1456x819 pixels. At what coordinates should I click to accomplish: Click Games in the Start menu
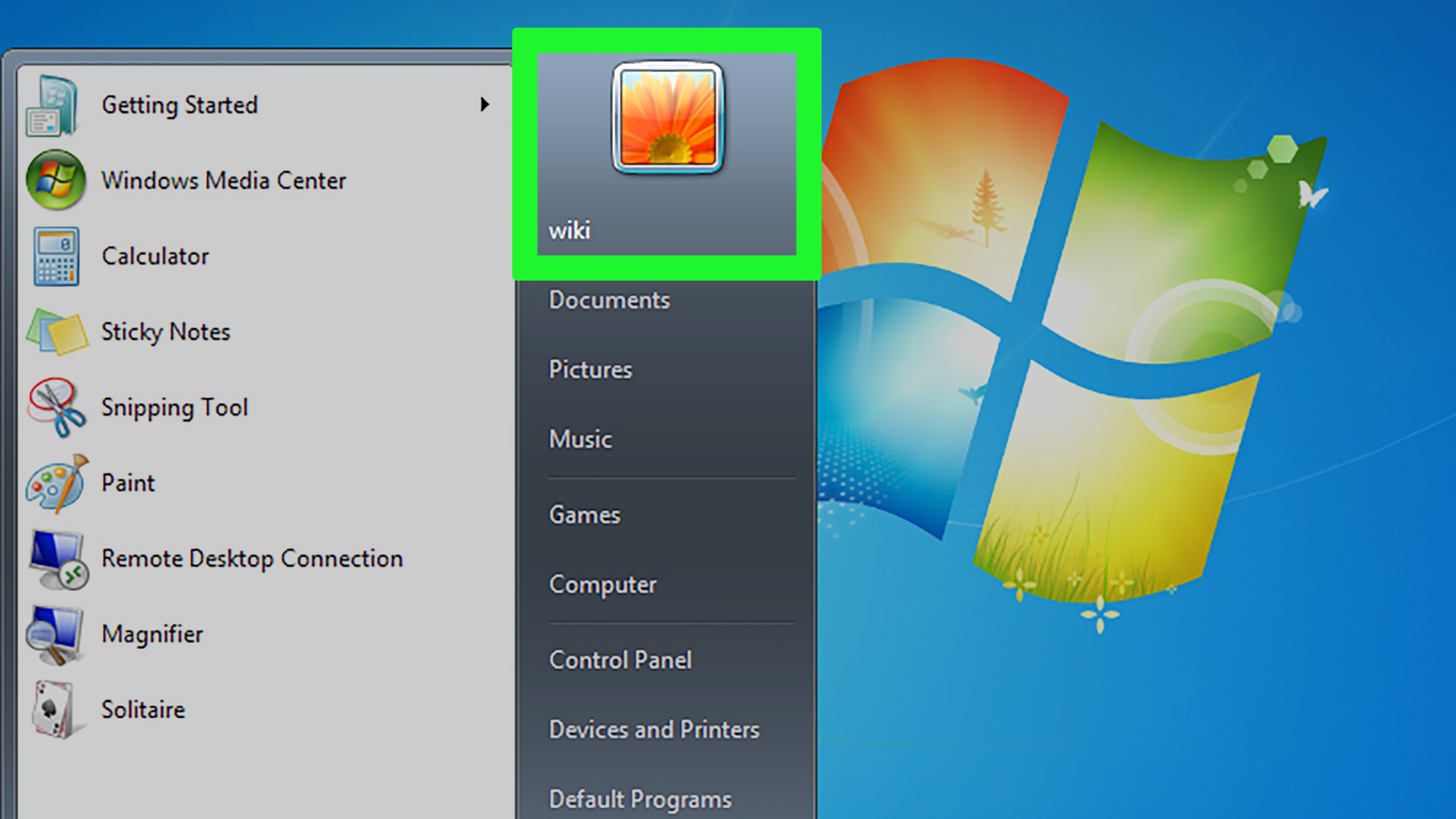point(585,515)
